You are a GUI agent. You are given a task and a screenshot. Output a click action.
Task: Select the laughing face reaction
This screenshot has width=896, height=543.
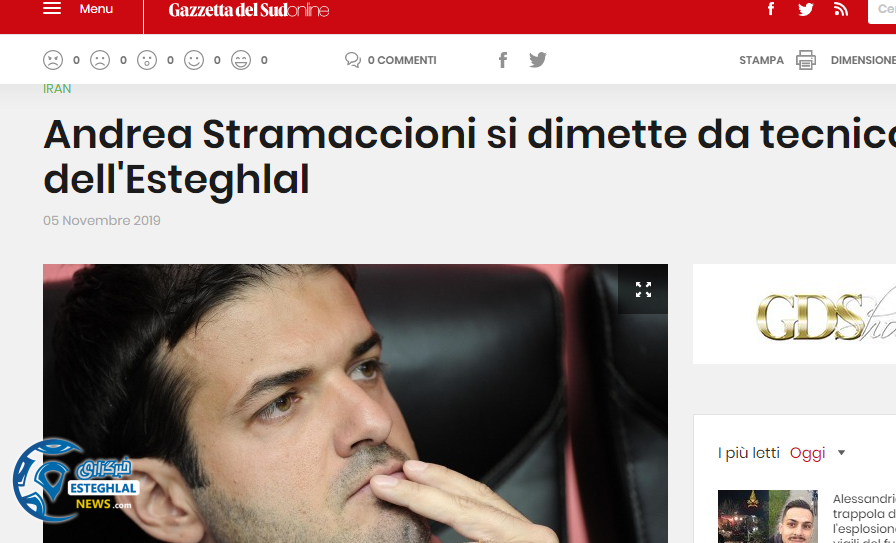(x=241, y=60)
